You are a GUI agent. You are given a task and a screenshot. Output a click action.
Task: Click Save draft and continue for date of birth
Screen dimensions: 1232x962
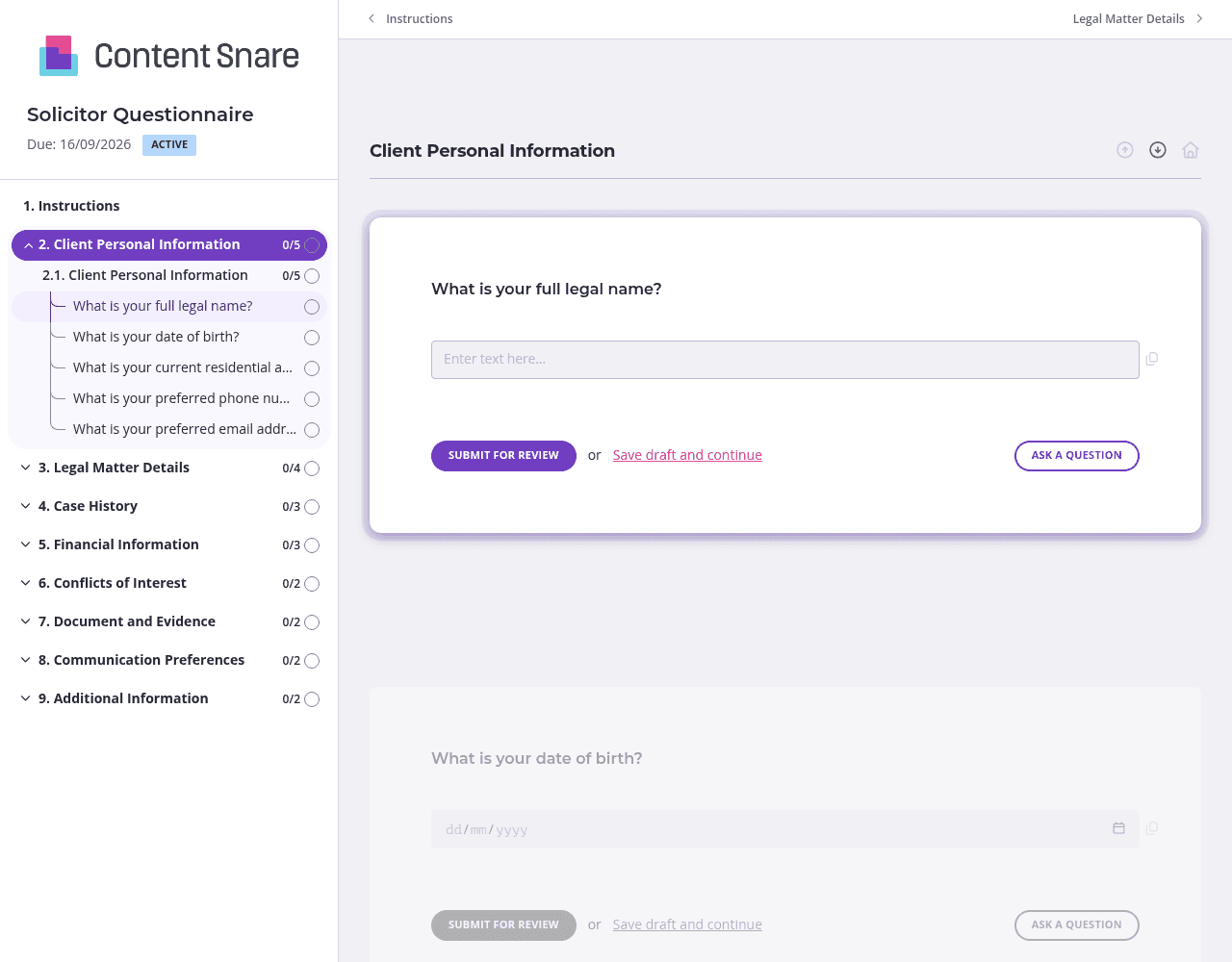(687, 924)
